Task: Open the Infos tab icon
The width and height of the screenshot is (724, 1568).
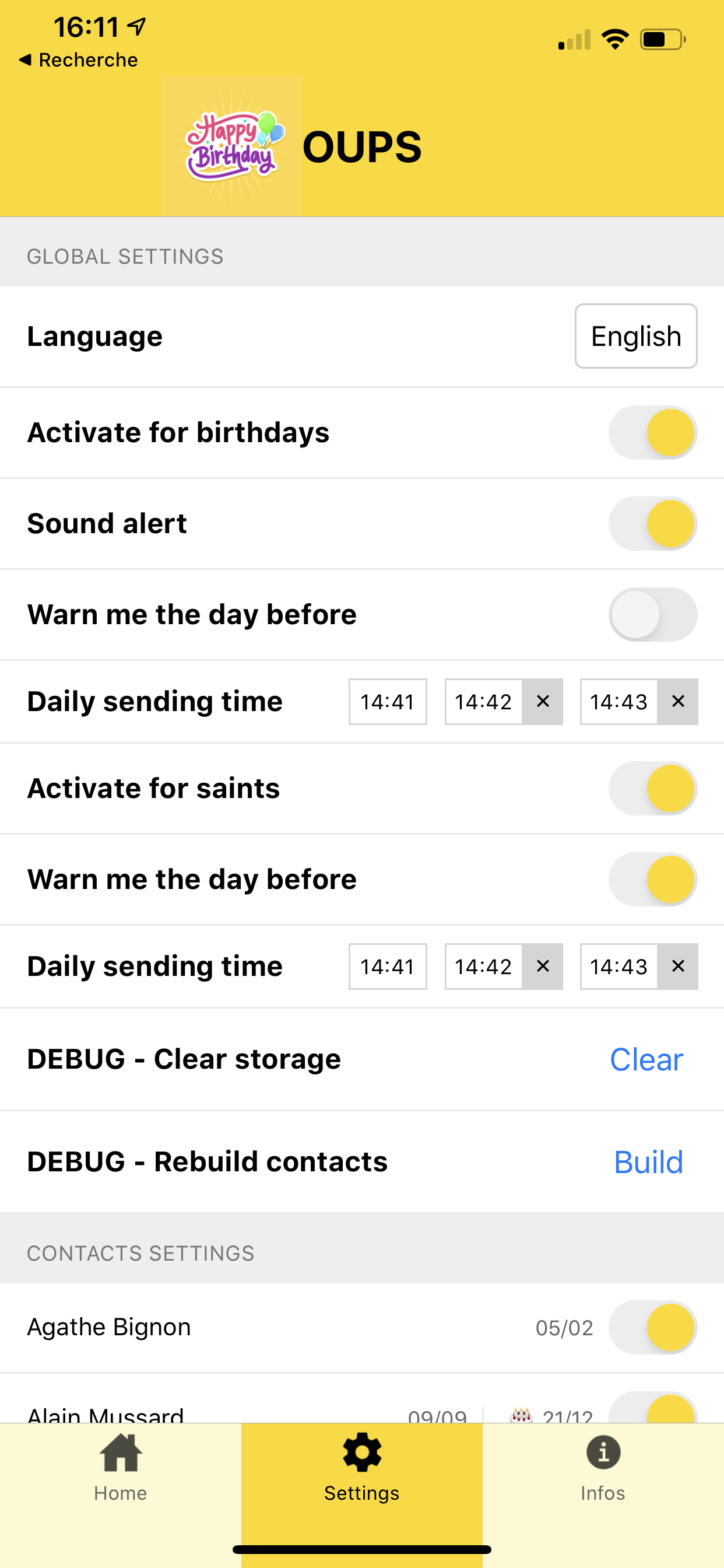Action: tap(603, 1453)
